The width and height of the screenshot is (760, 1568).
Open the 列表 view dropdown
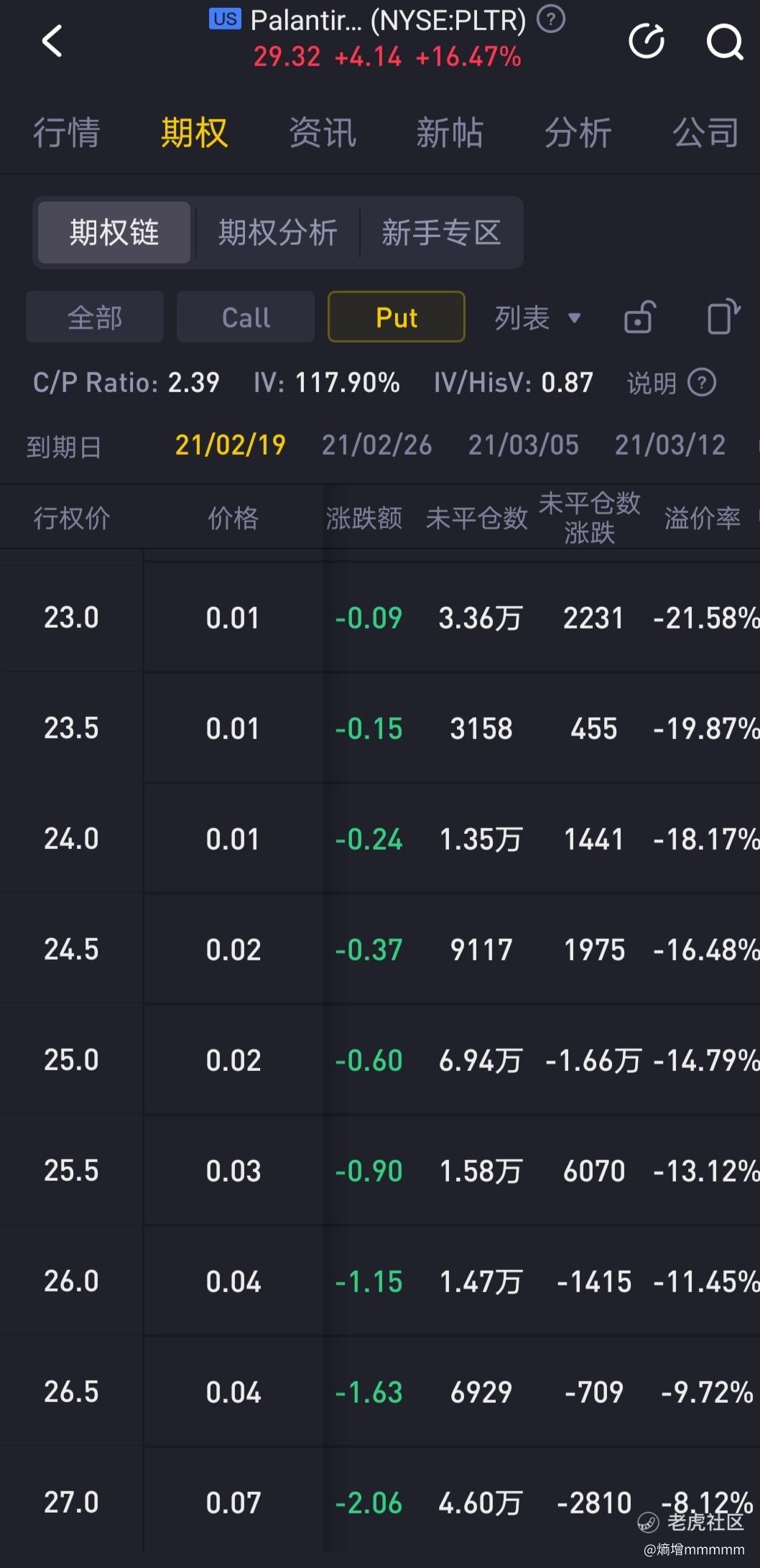pos(537,317)
